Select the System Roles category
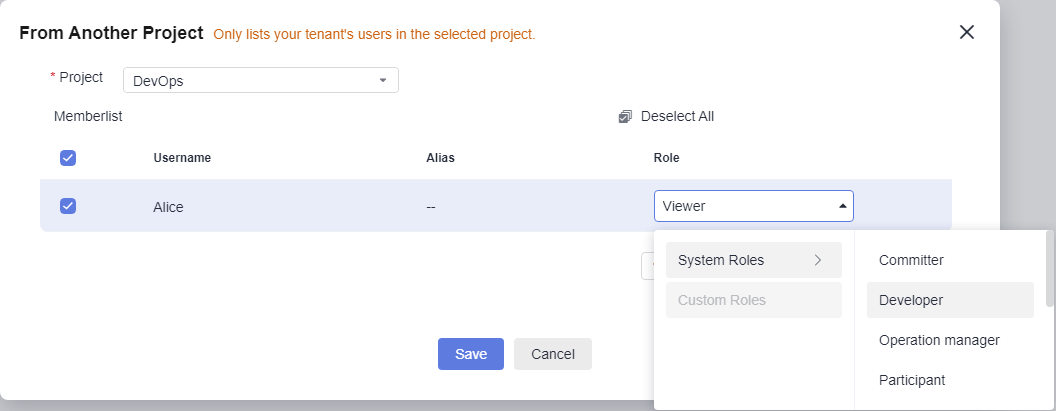This screenshot has width=1056, height=411. [754, 260]
